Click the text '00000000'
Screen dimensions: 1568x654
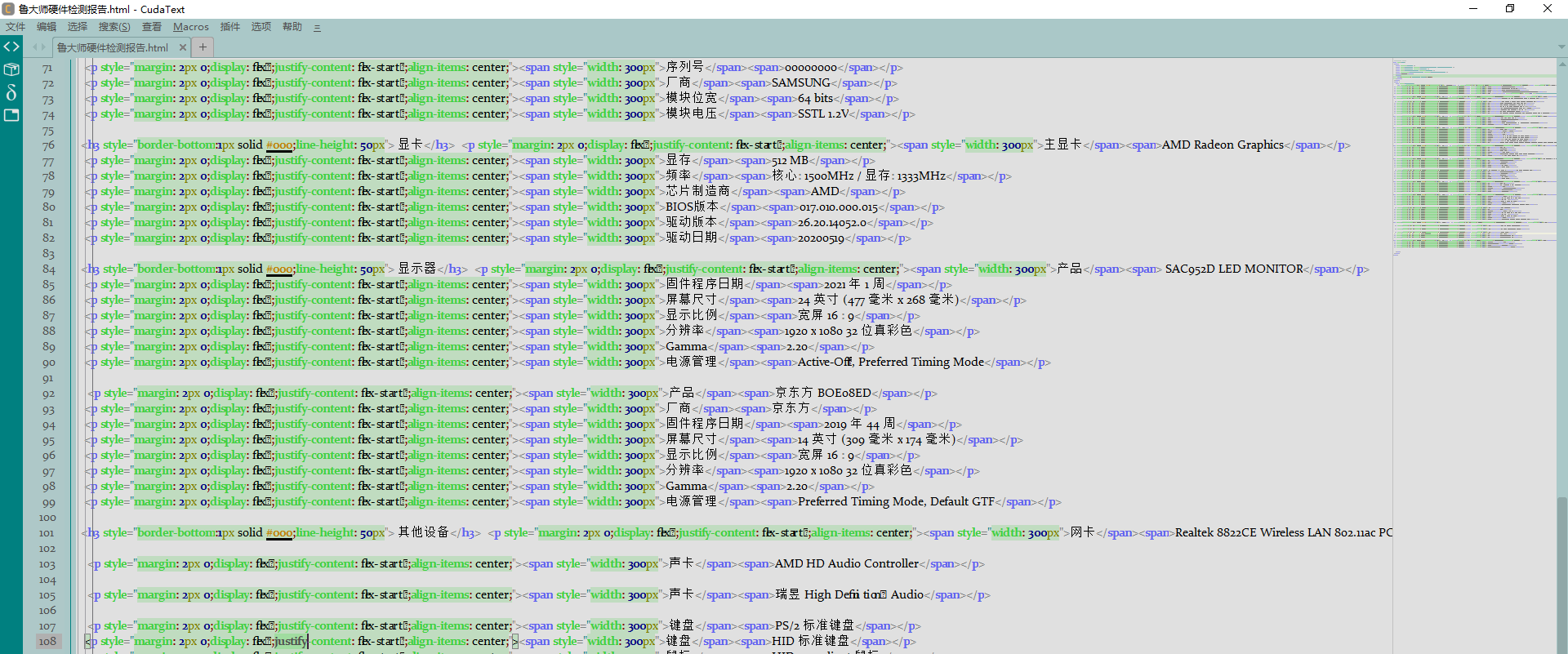[811, 68]
